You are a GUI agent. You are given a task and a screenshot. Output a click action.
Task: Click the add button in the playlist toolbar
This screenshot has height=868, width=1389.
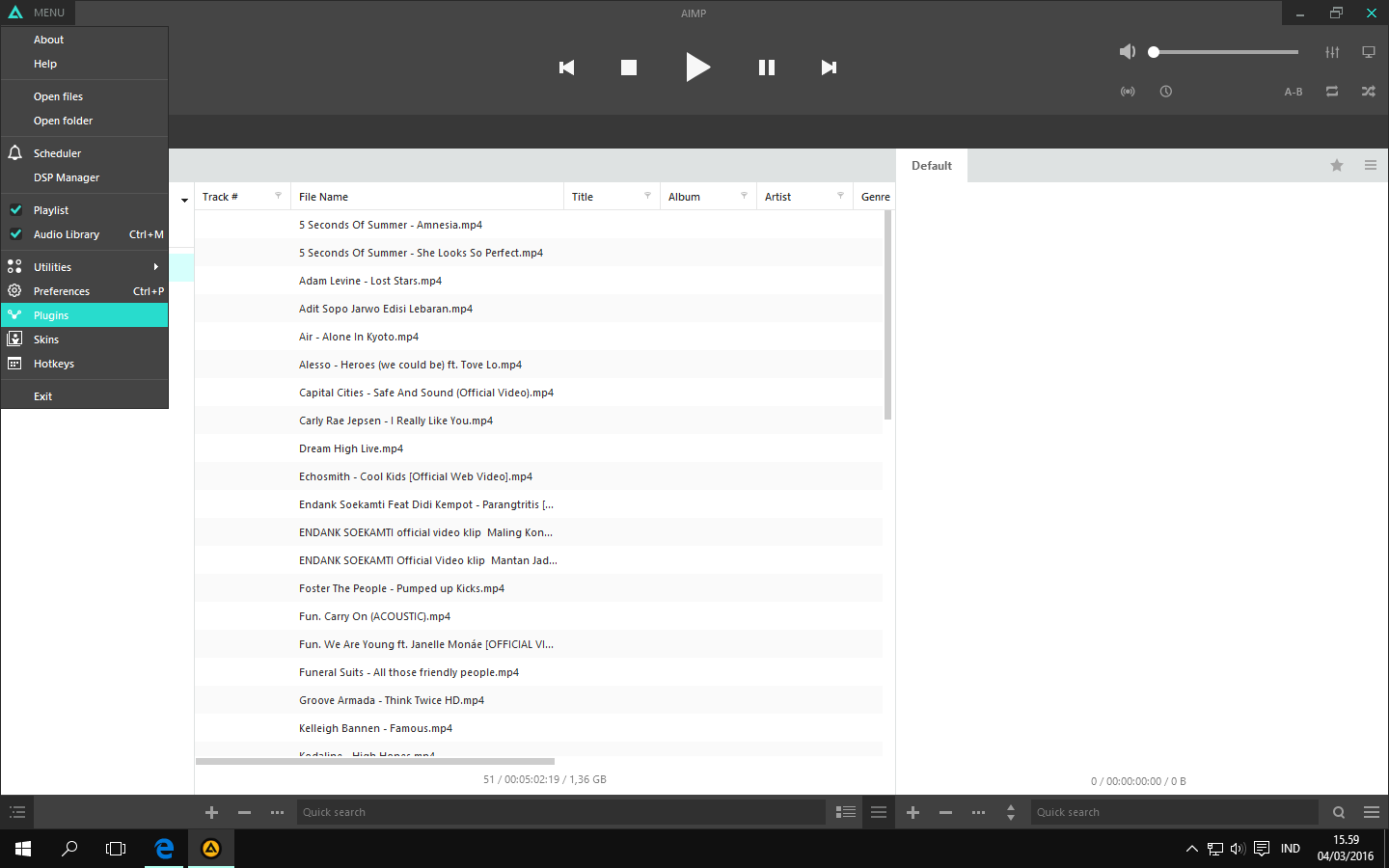pyautogui.click(x=913, y=812)
